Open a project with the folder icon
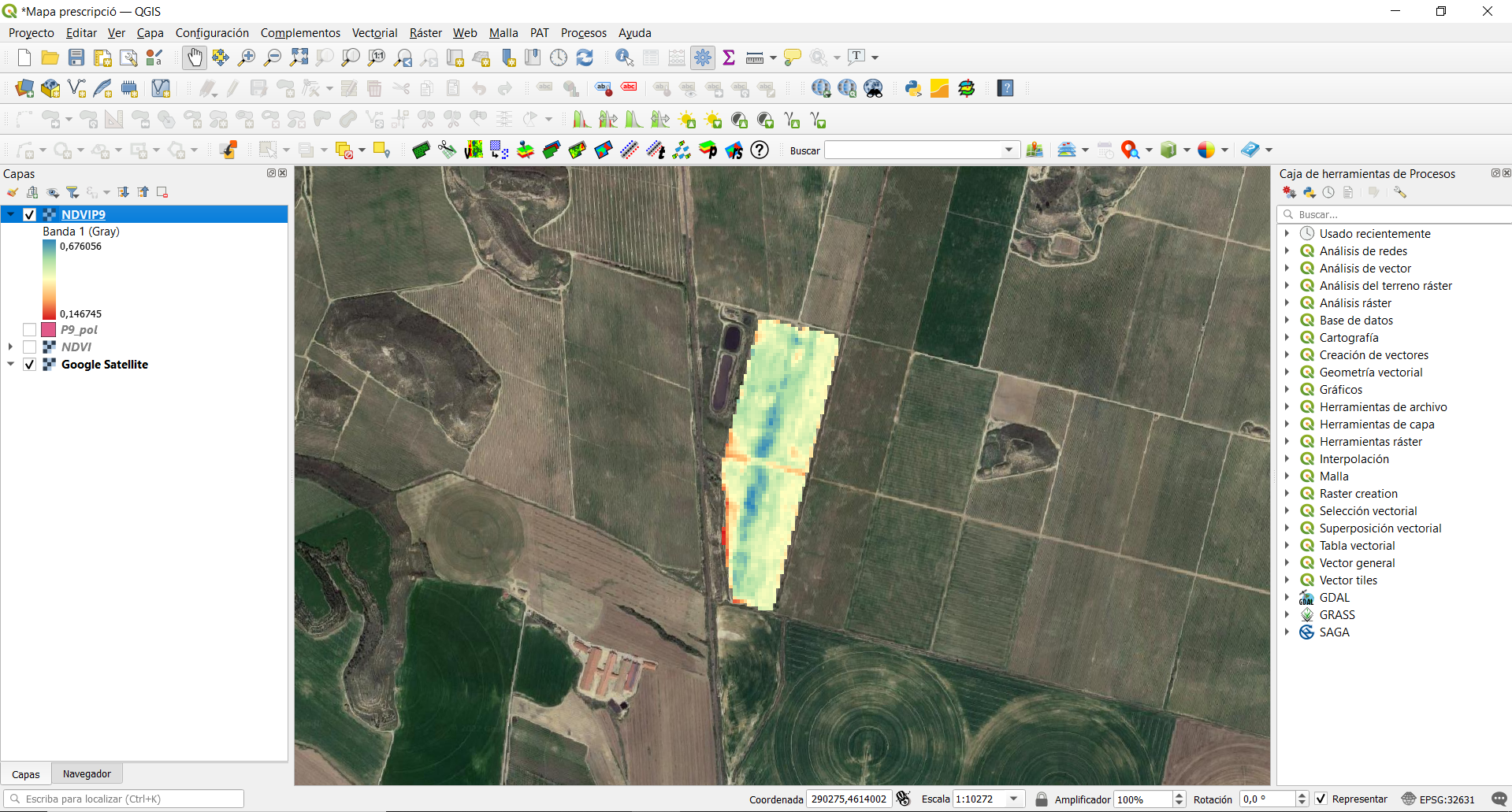 pos(50,57)
